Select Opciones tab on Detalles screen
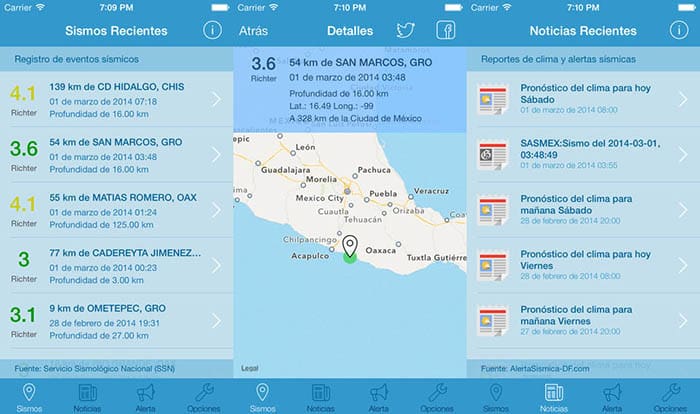This screenshot has width=700, height=414. click(x=437, y=397)
